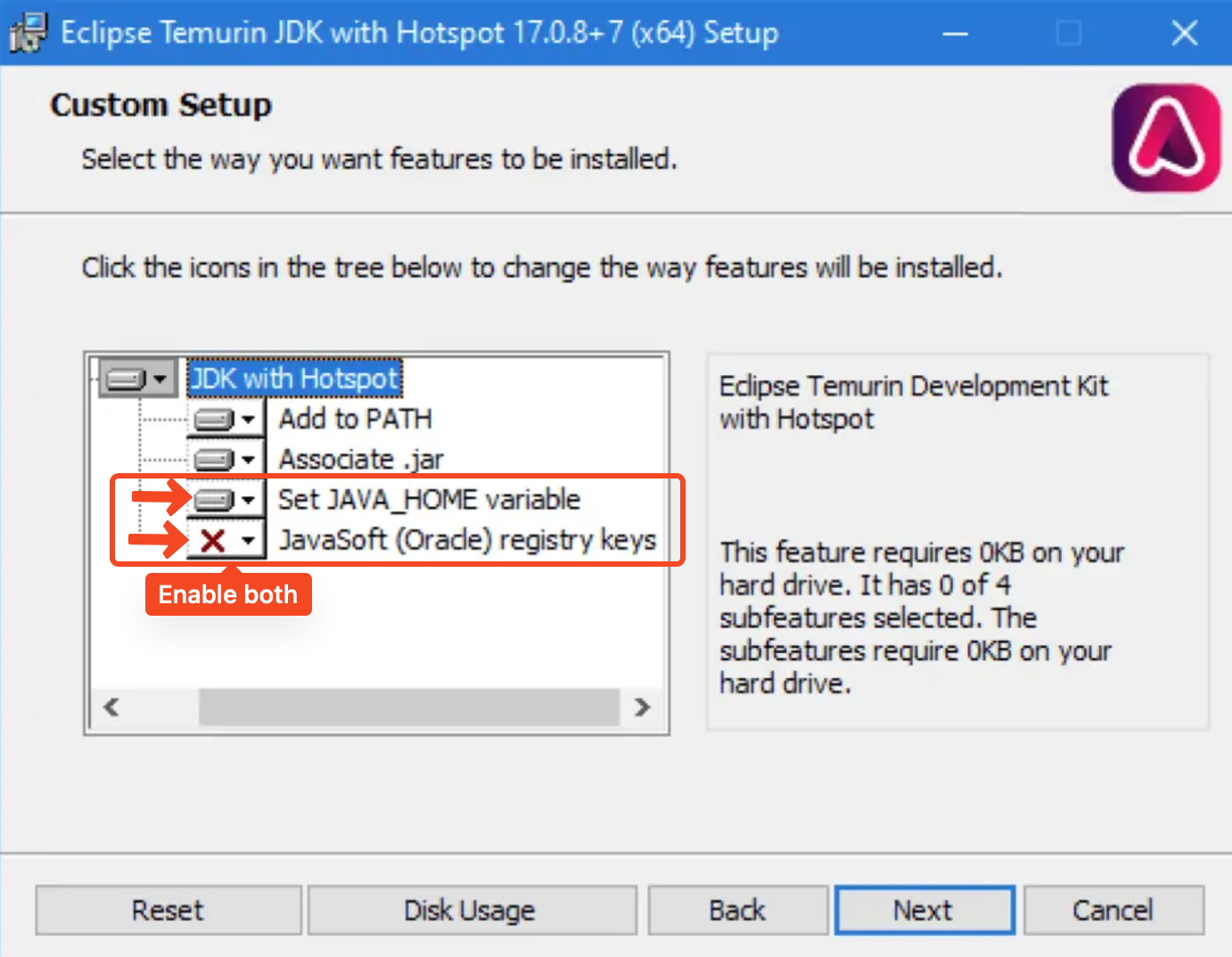
Task: Go Back to the previous step
Action: (737, 910)
